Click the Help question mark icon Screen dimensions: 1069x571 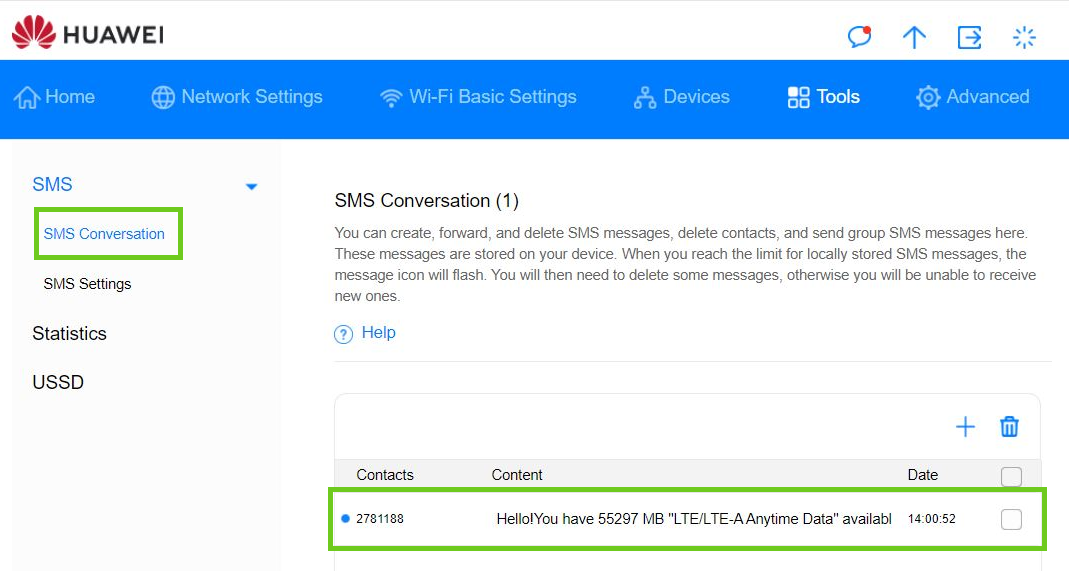344,334
